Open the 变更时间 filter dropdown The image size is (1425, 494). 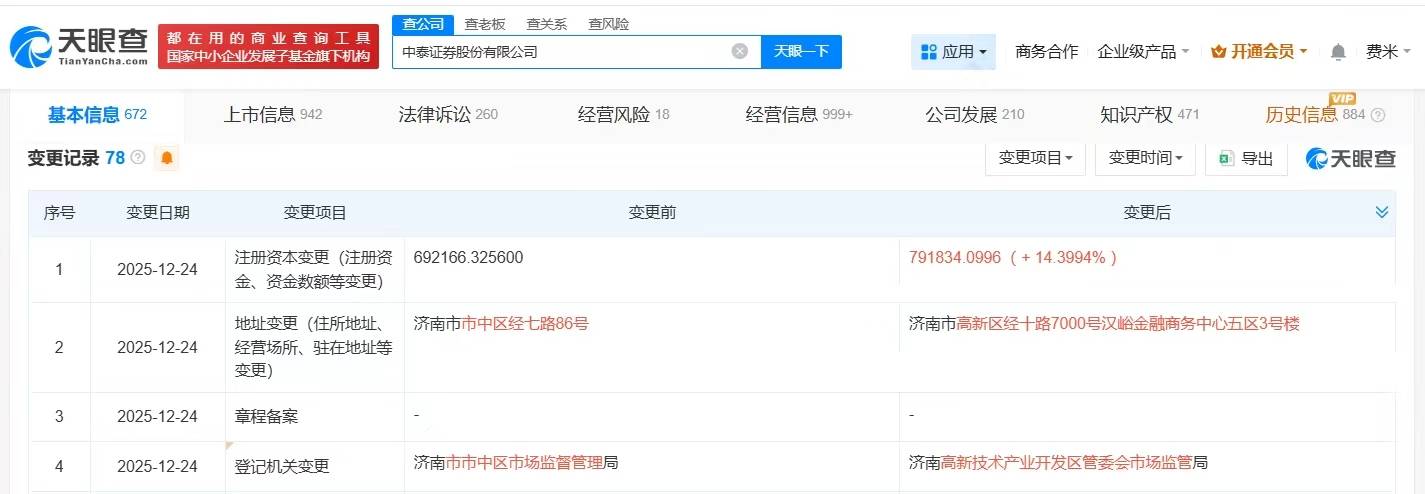[x=1145, y=158]
